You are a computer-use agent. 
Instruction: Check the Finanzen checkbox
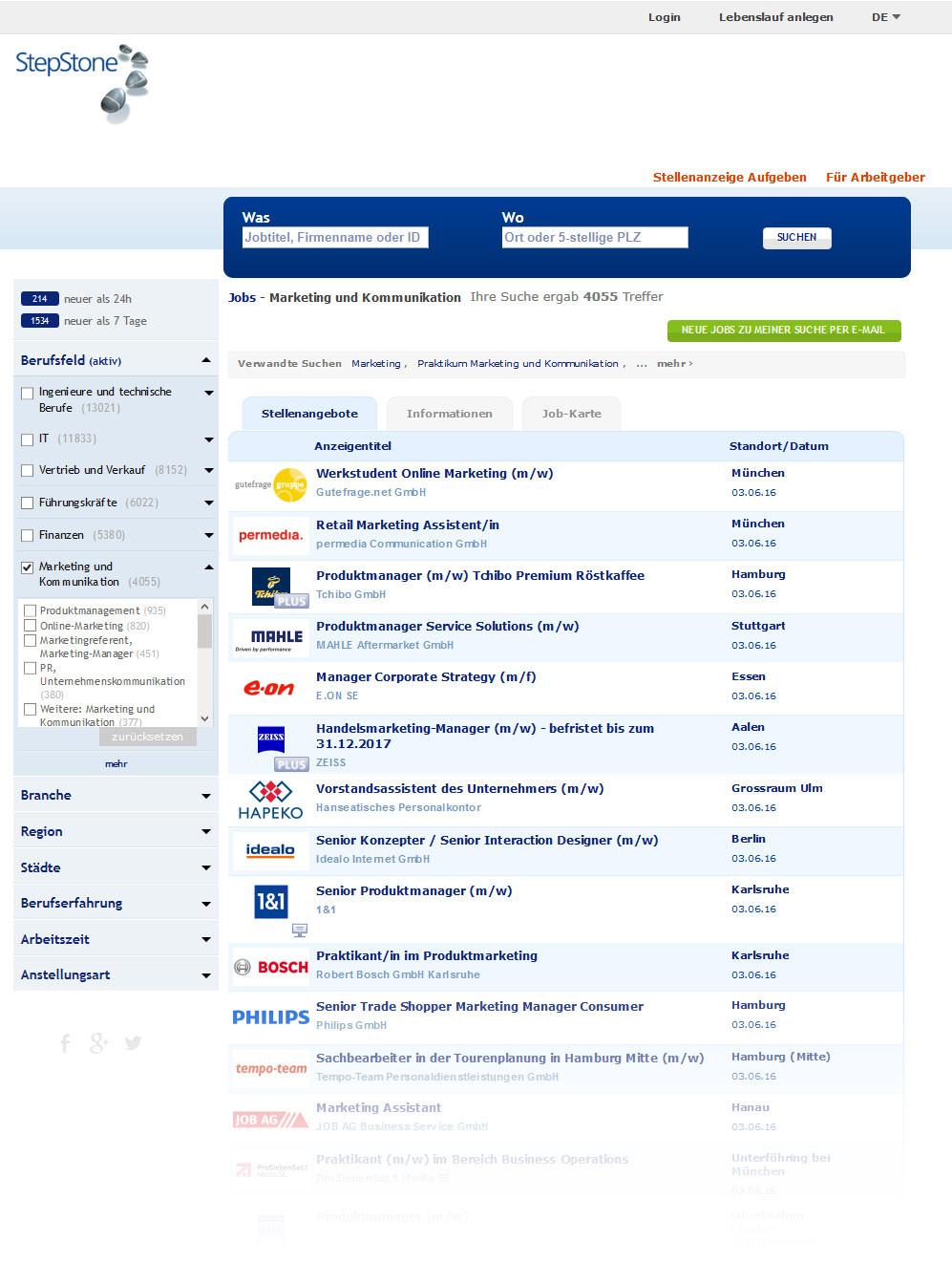(x=28, y=536)
